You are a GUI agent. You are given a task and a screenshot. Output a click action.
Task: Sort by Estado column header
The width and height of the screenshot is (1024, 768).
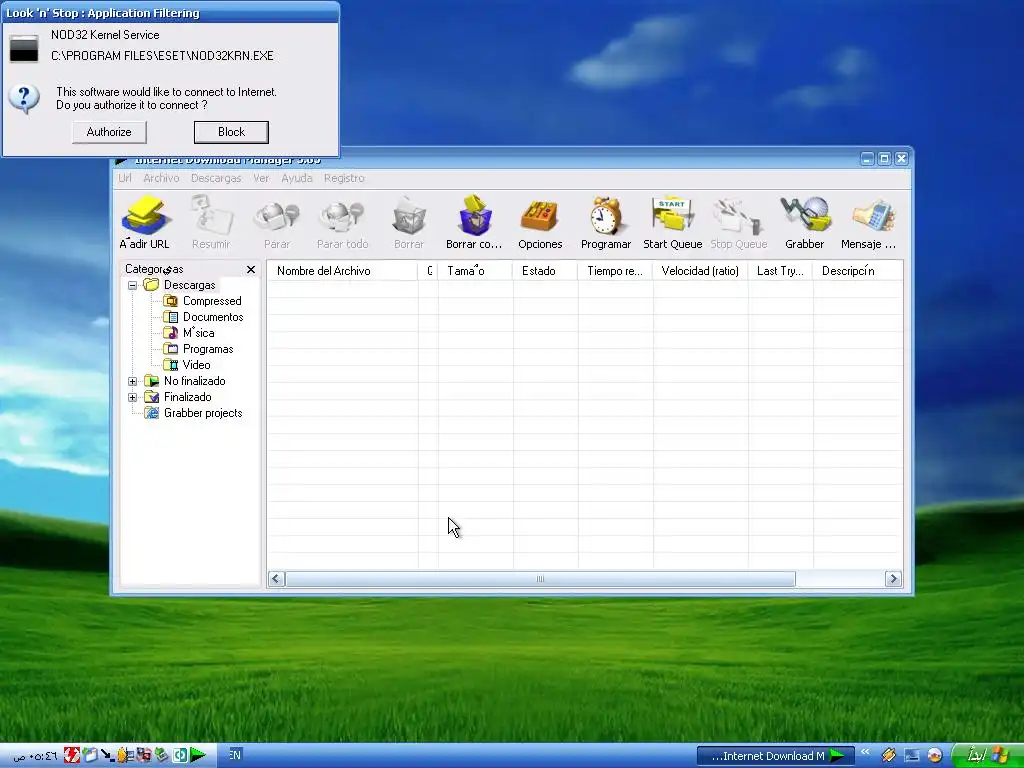pos(545,271)
